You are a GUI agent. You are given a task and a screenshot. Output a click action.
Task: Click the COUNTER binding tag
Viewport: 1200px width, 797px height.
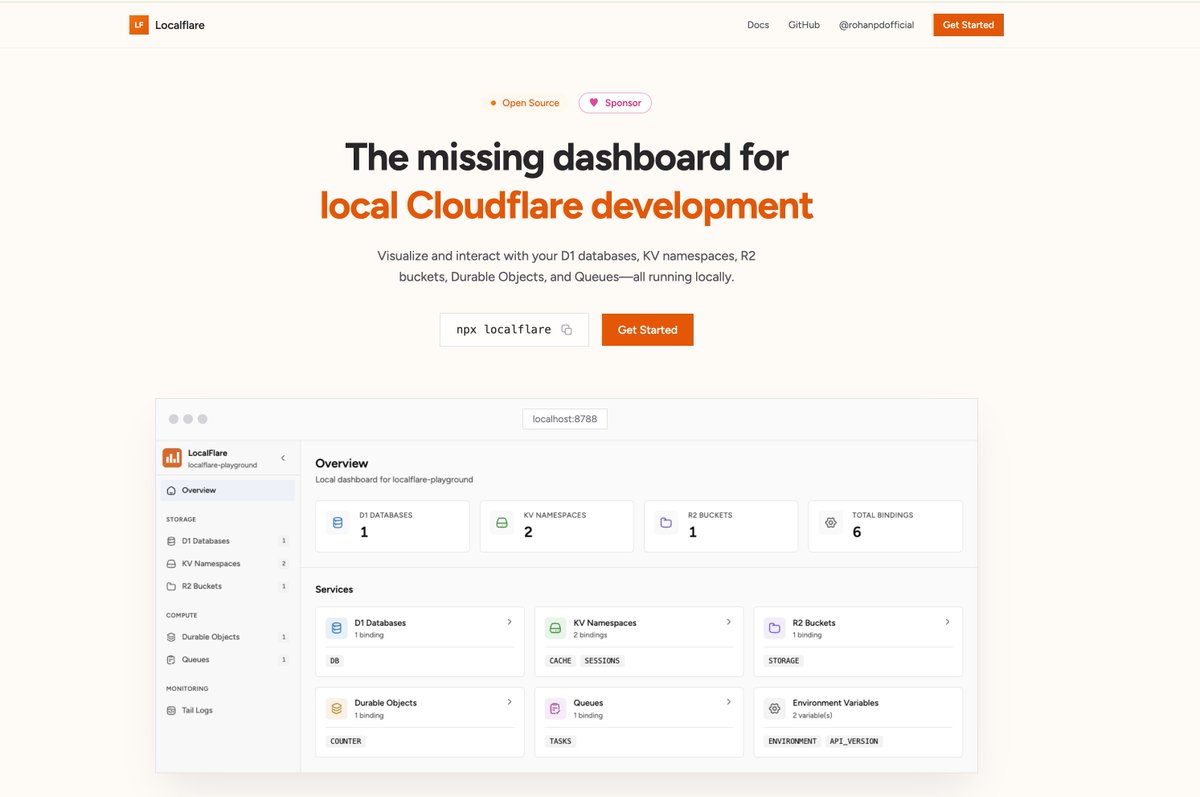click(346, 741)
